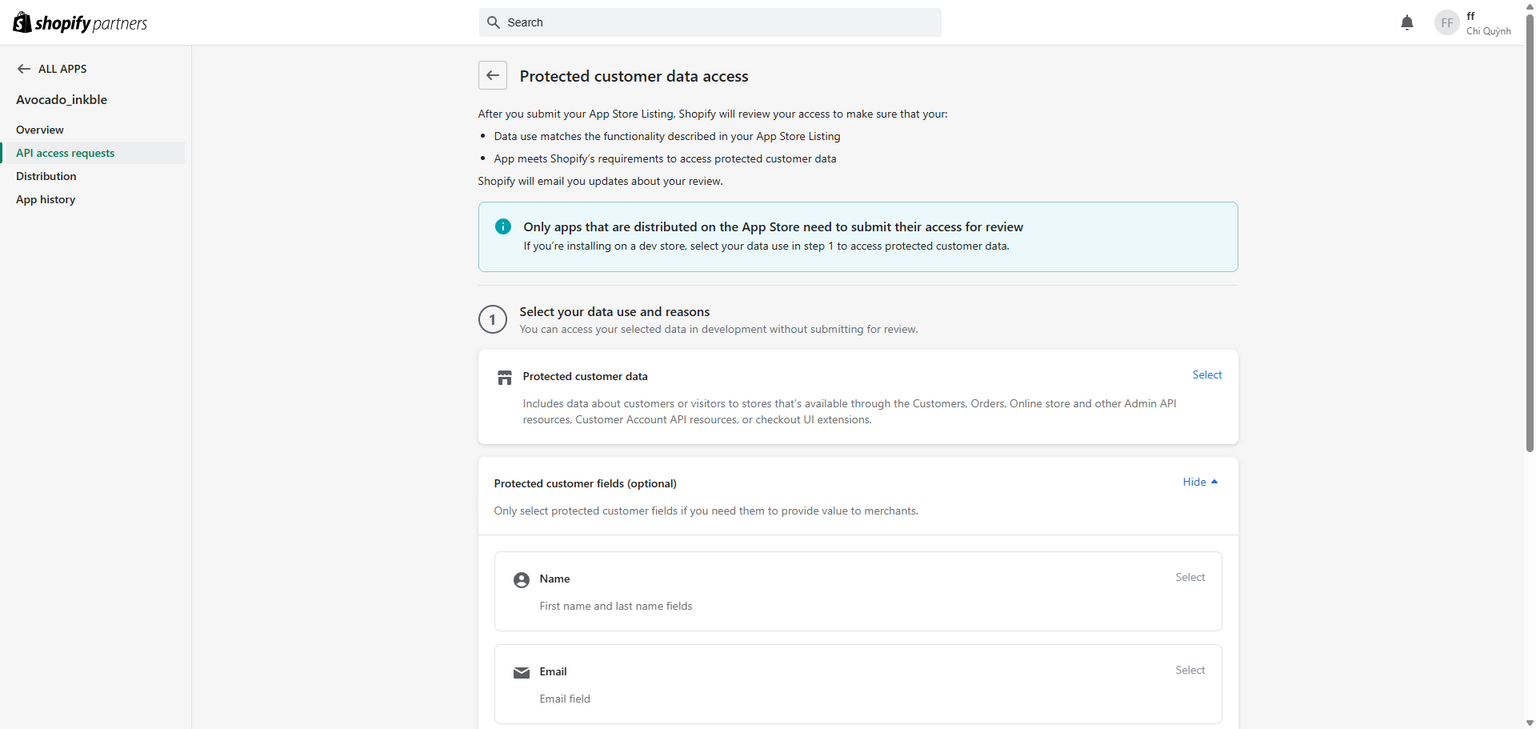Click the info icon in the blue banner
The width and height of the screenshot is (1536, 729).
coord(503,227)
